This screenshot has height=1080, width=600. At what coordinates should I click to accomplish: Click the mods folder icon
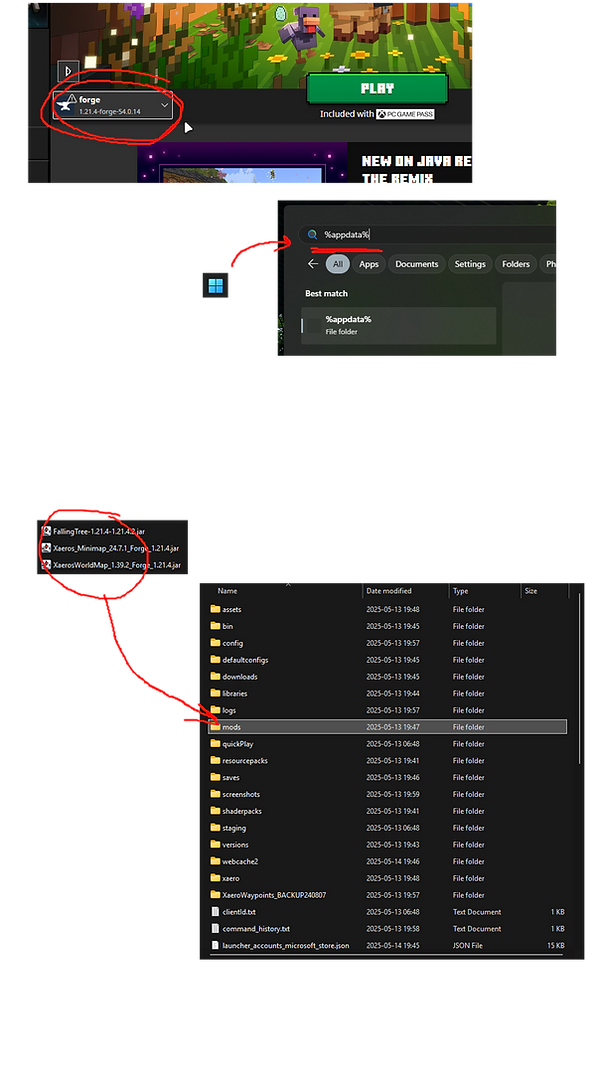tap(215, 727)
